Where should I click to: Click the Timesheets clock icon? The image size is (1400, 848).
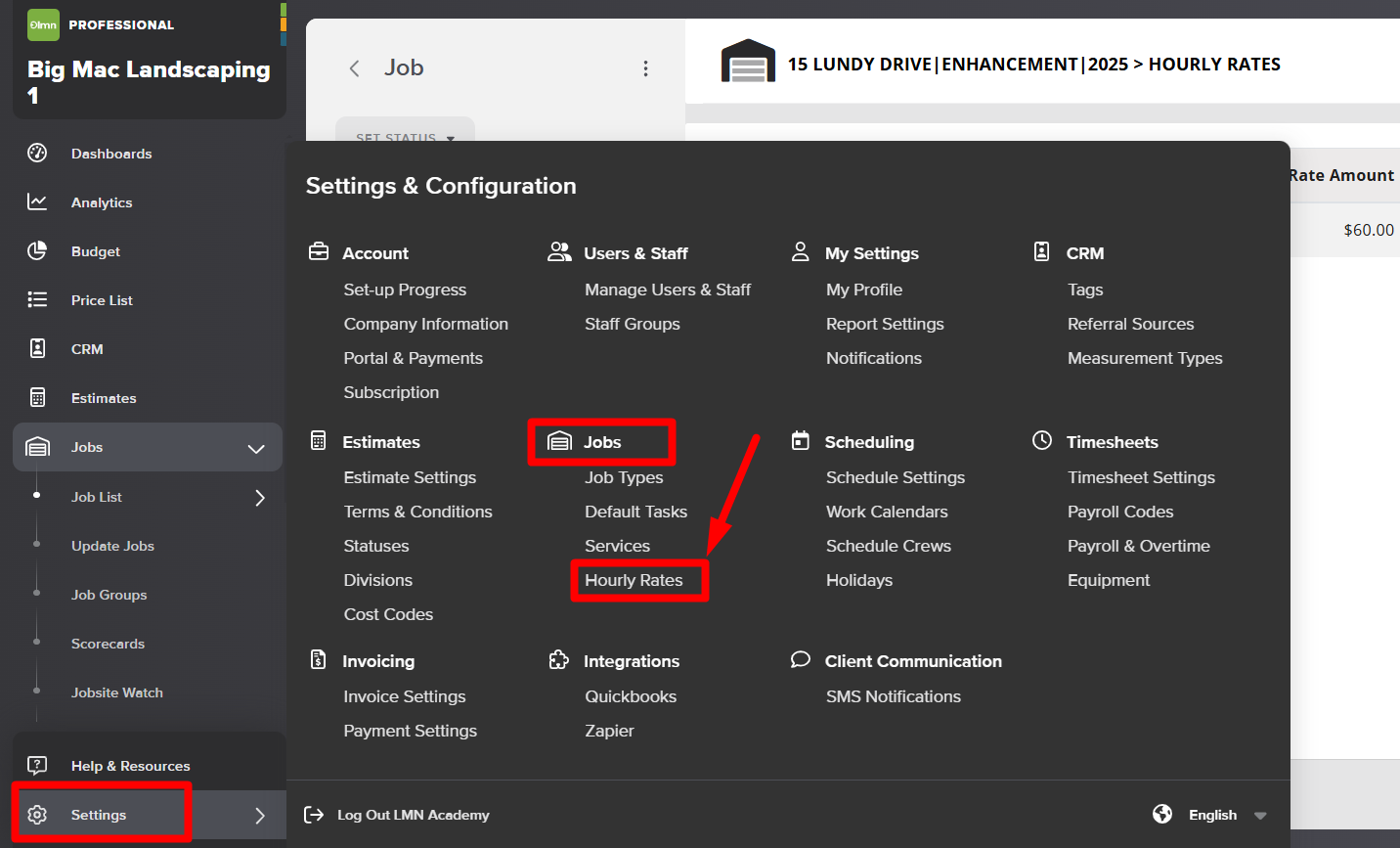pos(1042,440)
